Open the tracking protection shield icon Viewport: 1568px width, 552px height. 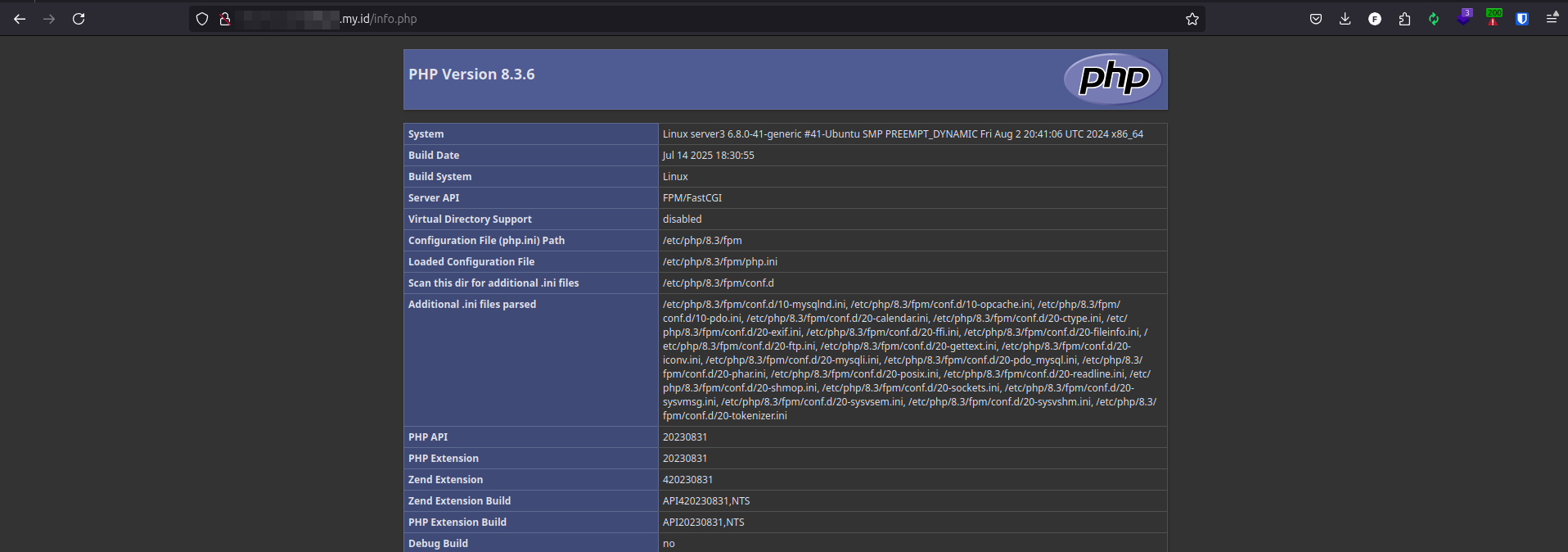point(202,19)
